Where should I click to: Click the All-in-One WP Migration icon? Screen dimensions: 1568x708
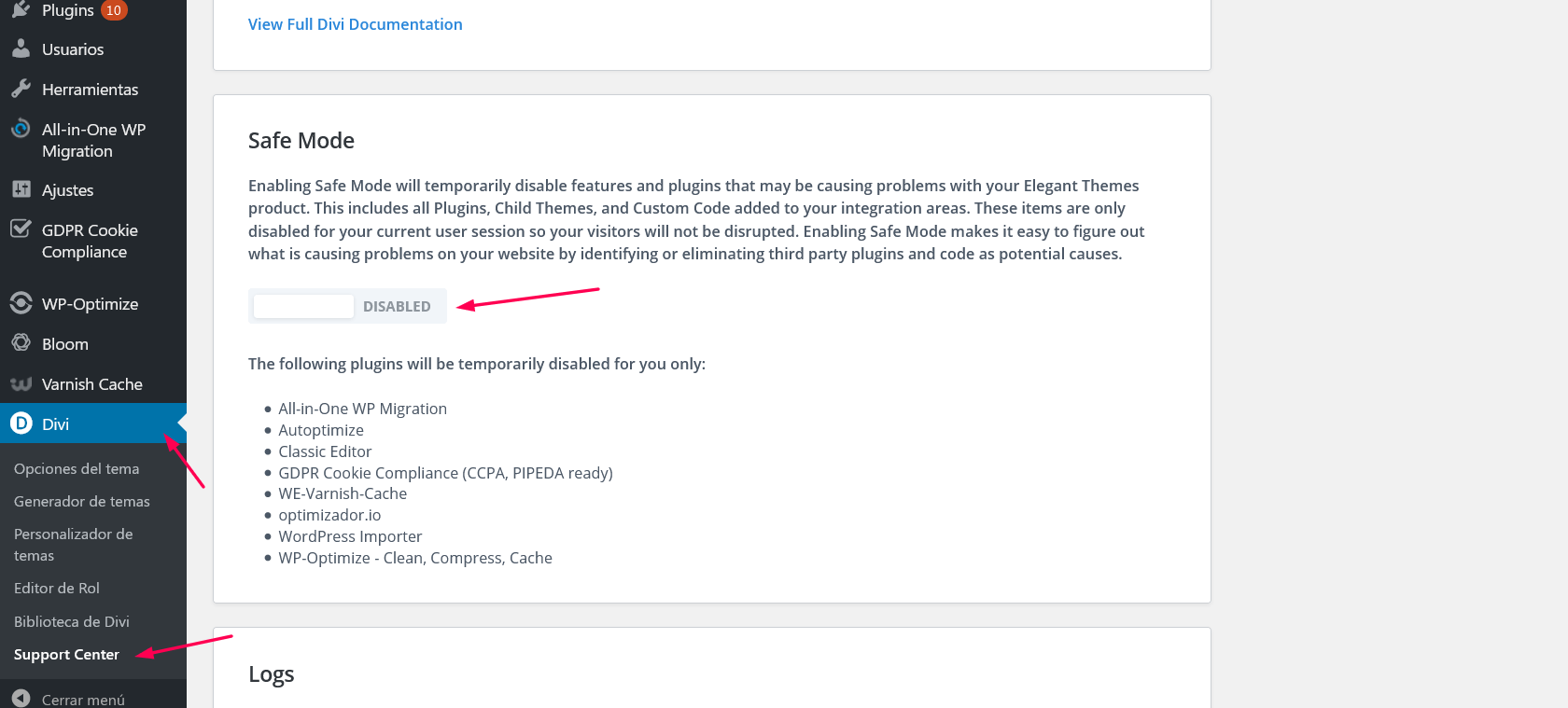[x=21, y=129]
